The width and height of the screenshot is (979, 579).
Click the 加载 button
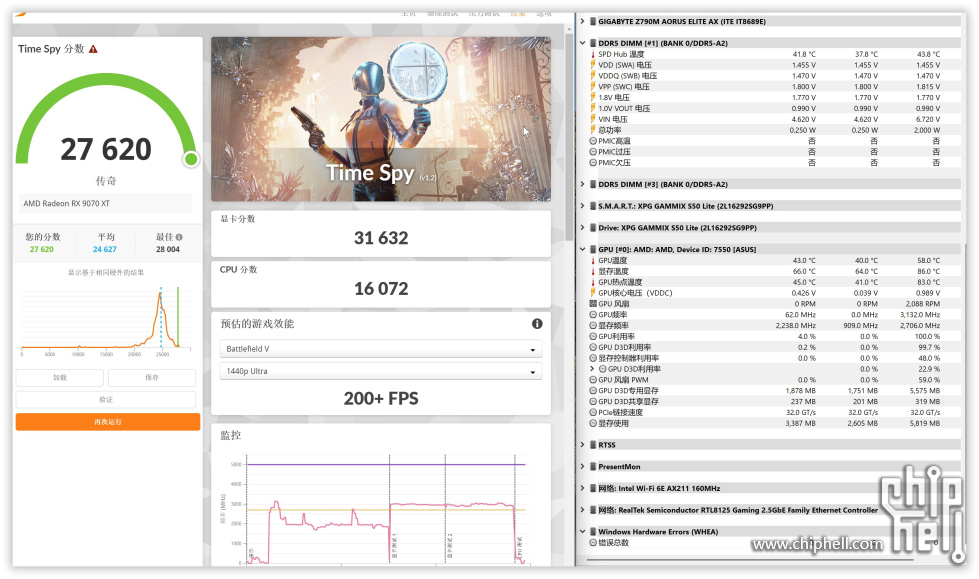point(60,378)
